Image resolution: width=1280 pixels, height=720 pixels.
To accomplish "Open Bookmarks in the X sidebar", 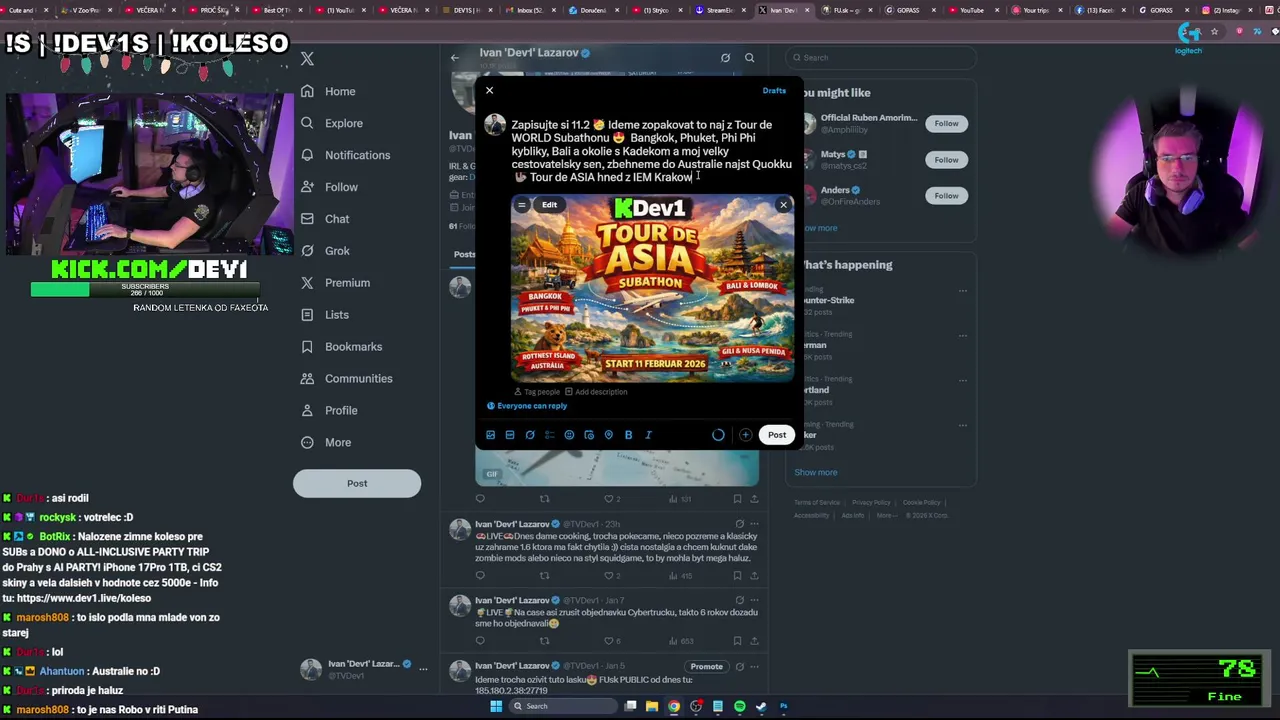I will click(x=342, y=347).
